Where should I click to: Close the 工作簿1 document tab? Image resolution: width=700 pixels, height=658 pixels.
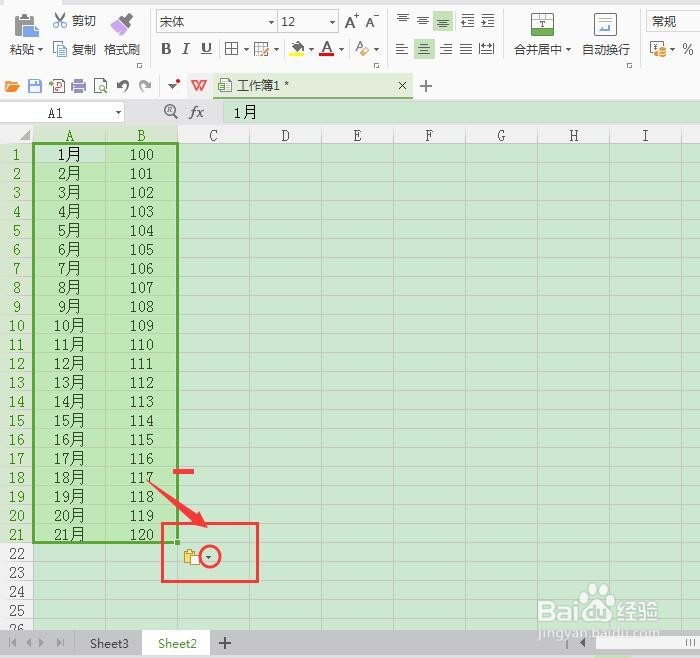click(402, 85)
